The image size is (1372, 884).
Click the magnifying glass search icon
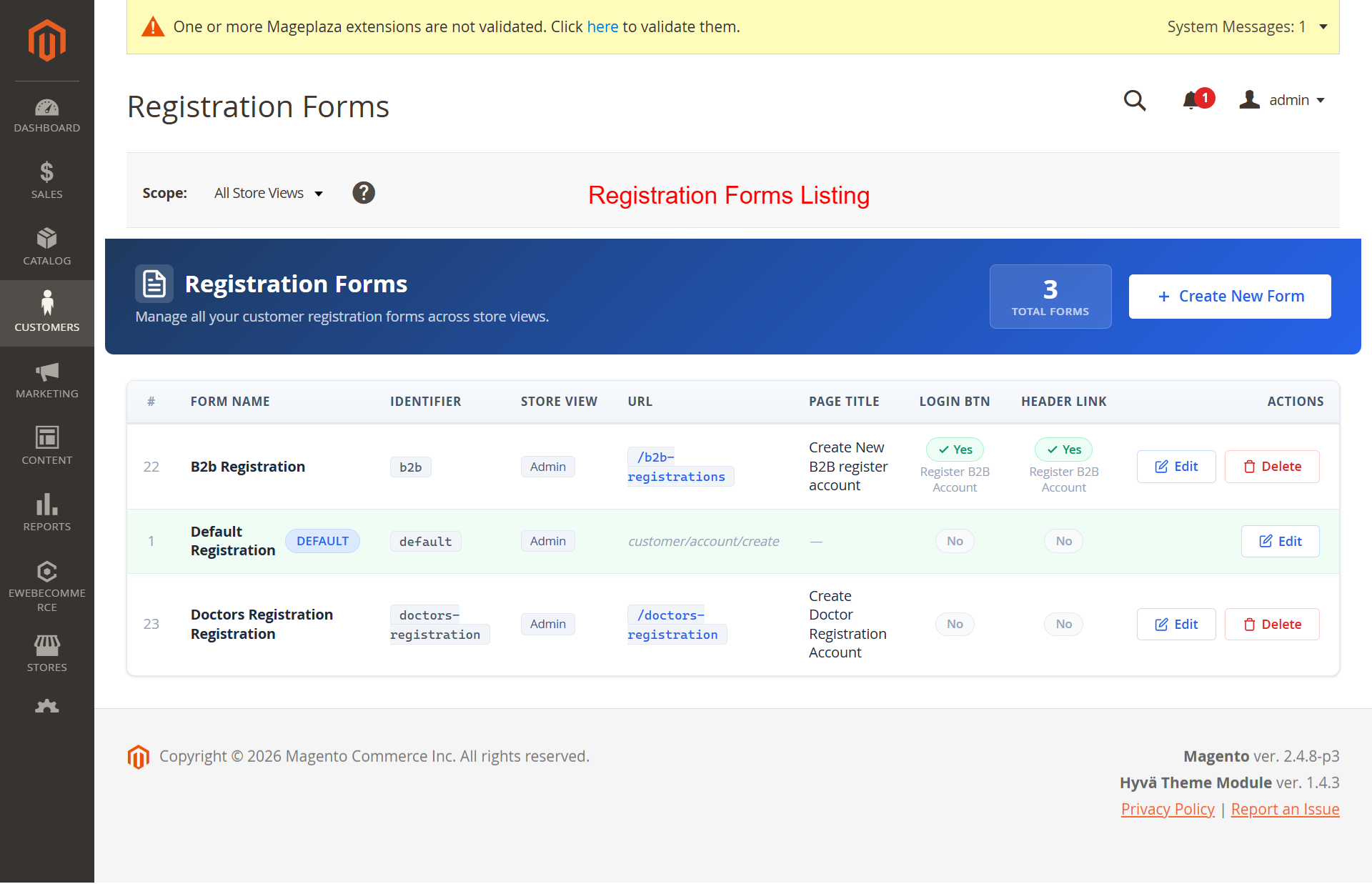pyautogui.click(x=1134, y=100)
